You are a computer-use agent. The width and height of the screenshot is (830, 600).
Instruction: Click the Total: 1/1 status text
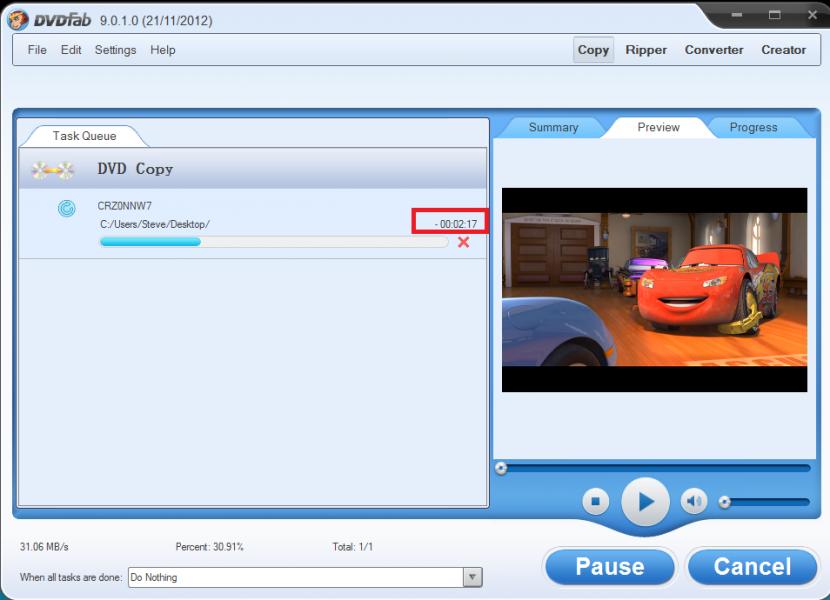tap(353, 547)
